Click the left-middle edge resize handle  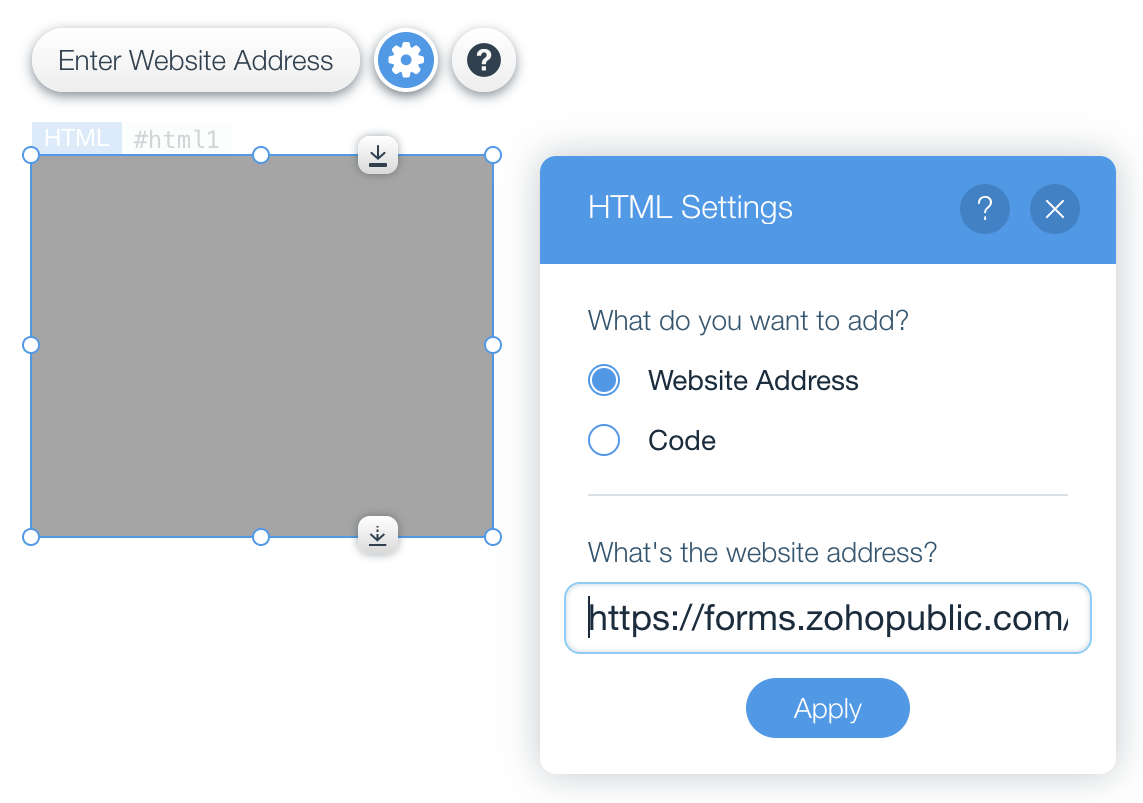pyautogui.click(x=31, y=345)
